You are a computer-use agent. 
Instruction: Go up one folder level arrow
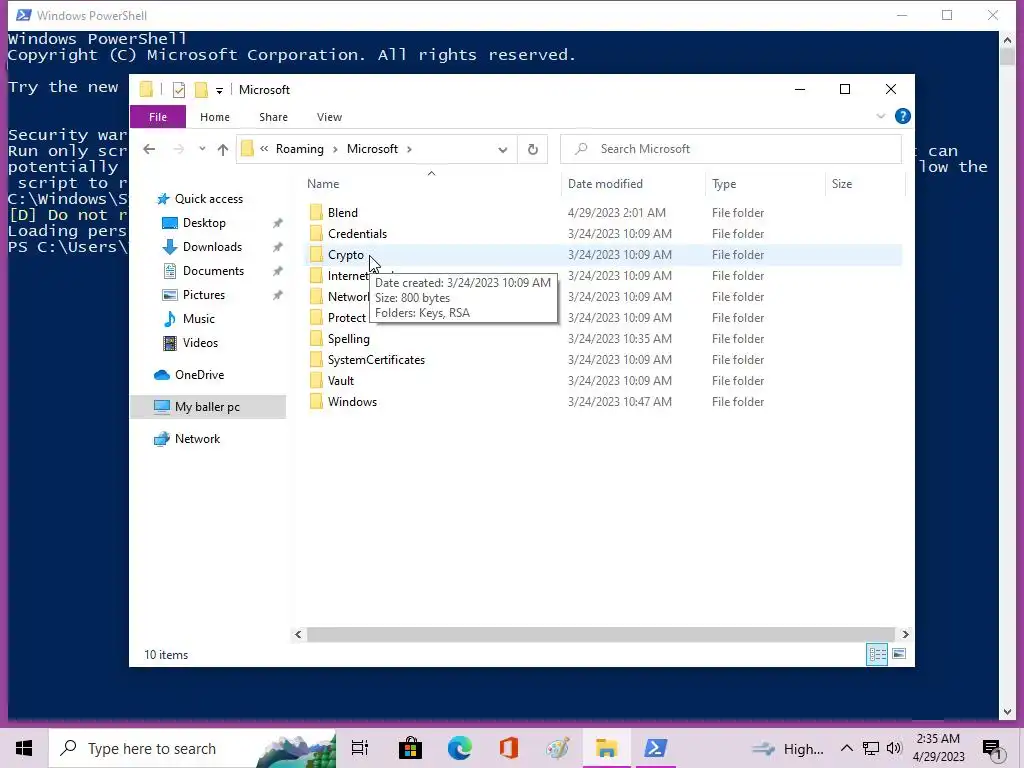pyautogui.click(x=223, y=150)
